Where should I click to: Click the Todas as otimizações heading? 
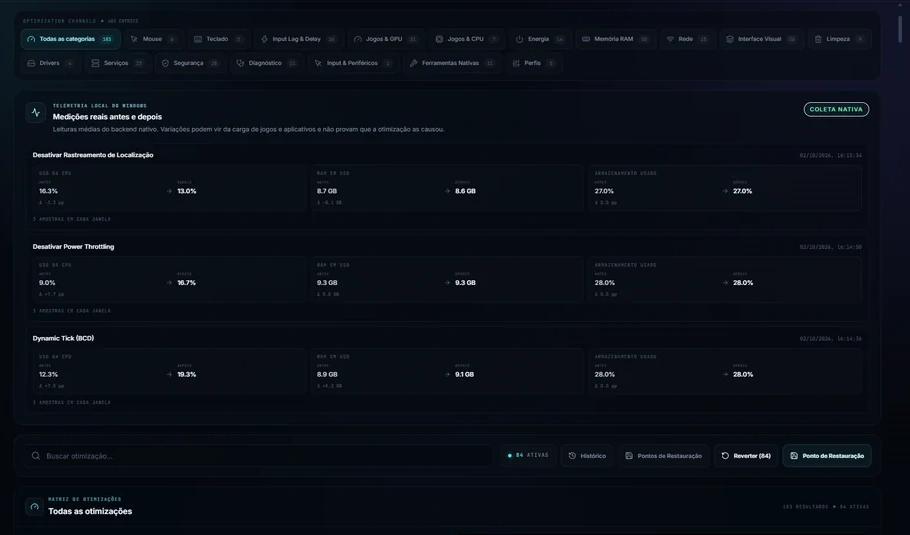[x=90, y=511]
